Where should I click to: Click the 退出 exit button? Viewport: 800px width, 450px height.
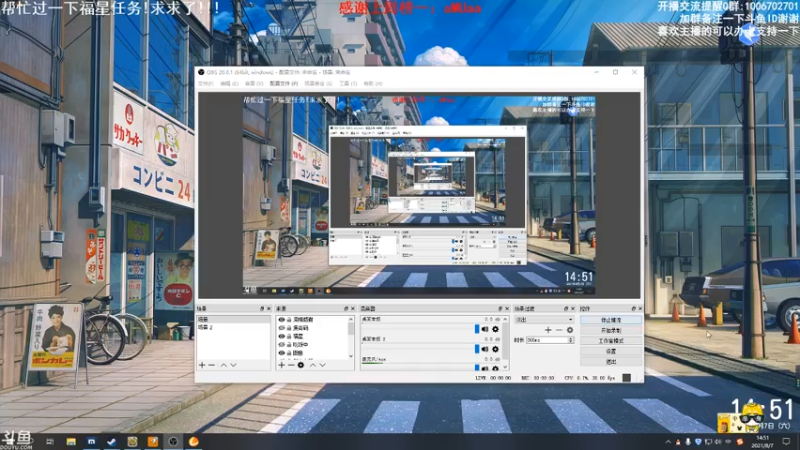coord(611,361)
